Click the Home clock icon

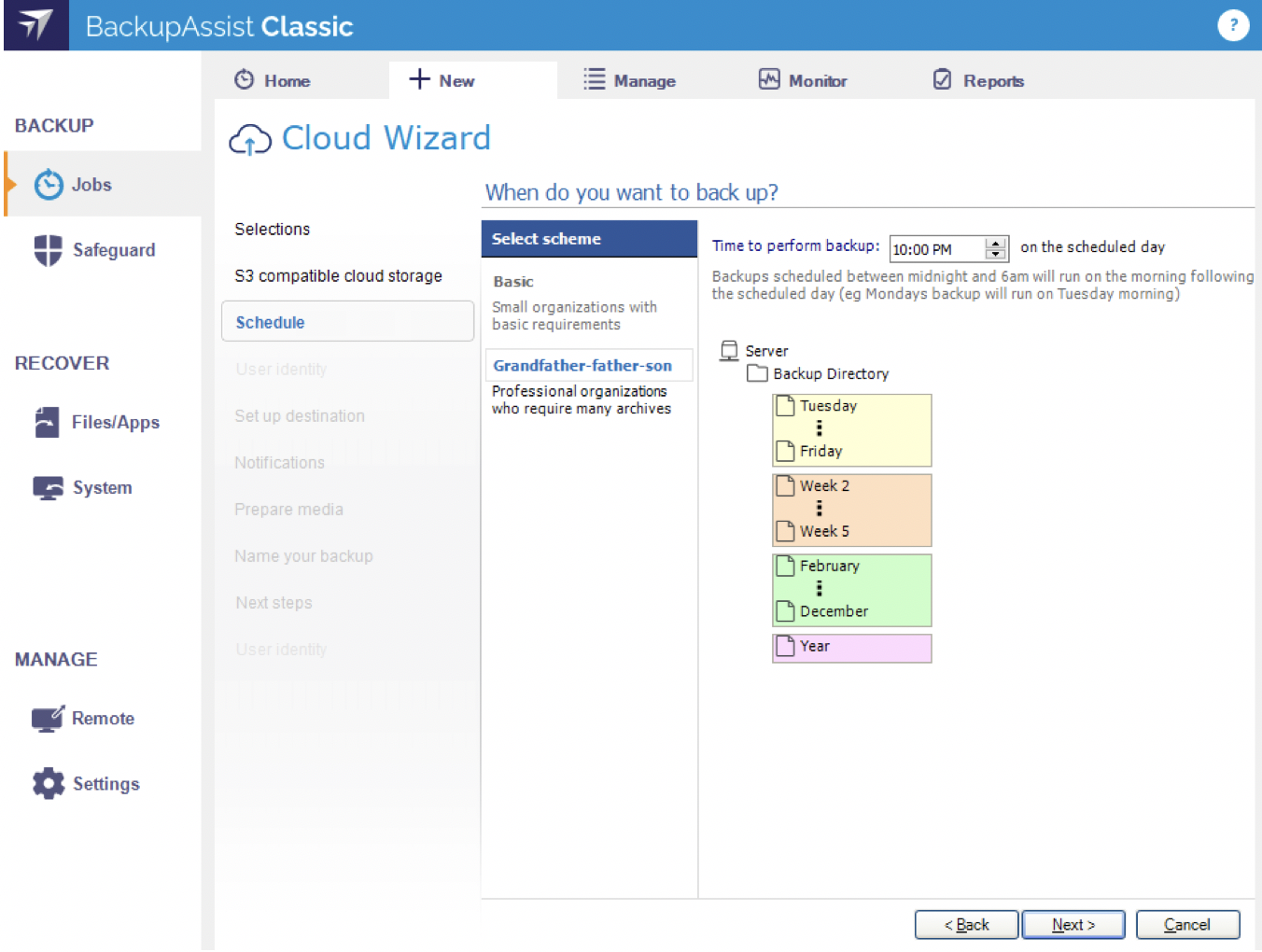[x=245, y=79]
